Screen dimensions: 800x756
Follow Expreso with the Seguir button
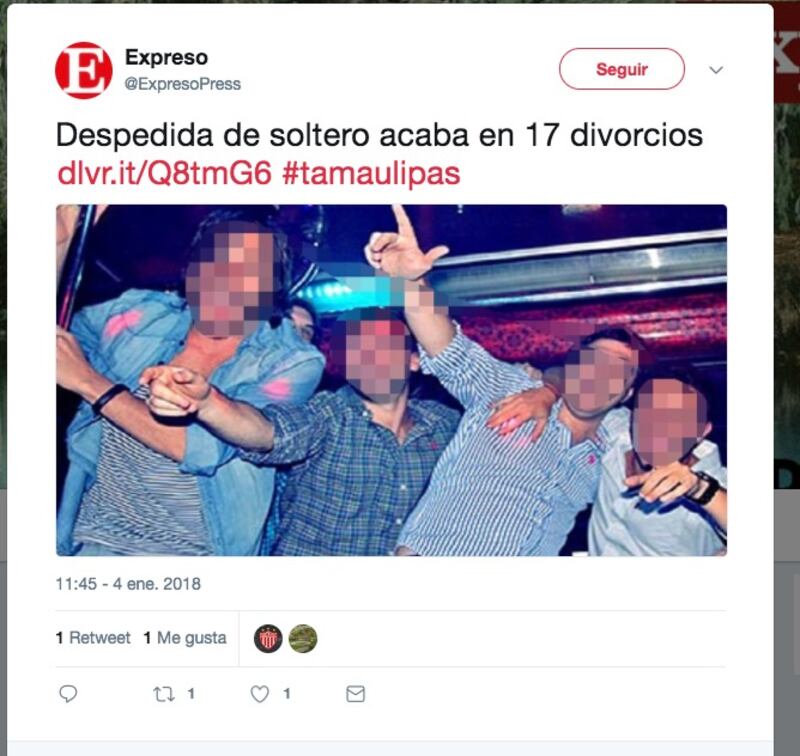[622, 69]
